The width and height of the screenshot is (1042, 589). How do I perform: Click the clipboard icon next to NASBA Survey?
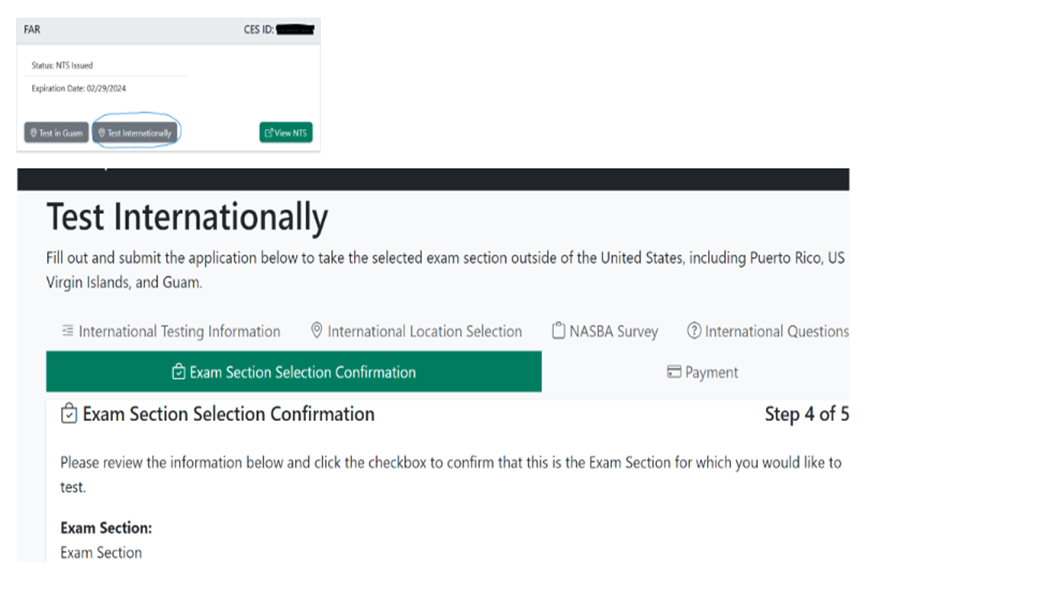point(559,331)
